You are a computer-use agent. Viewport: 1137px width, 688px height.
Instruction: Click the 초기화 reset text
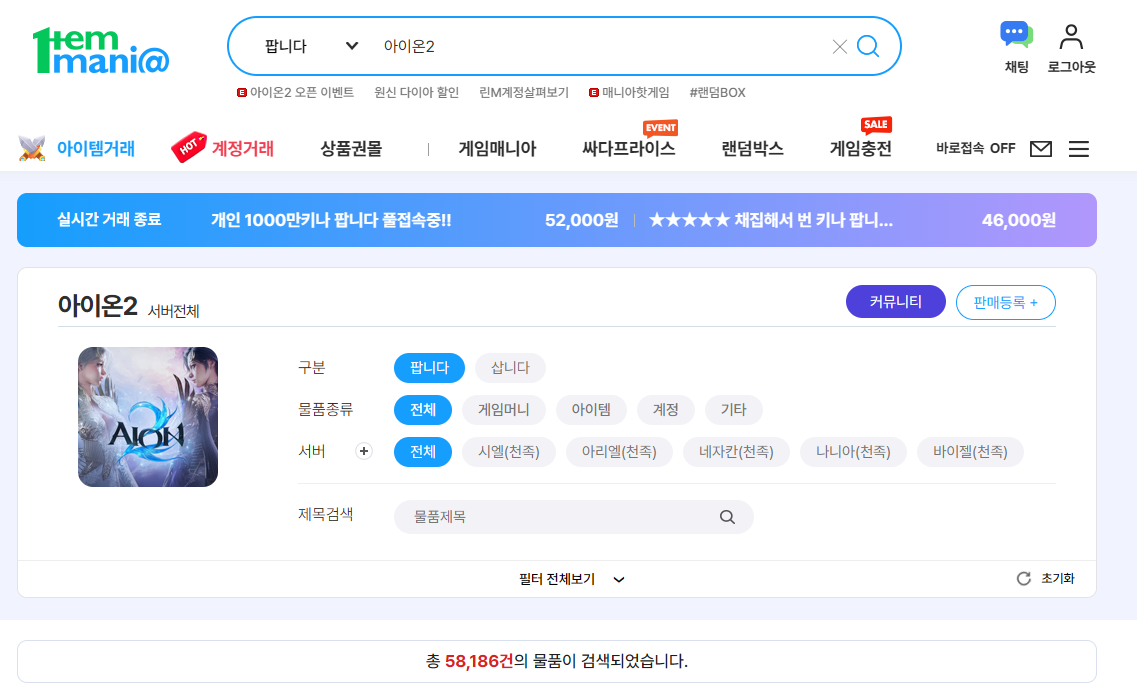1058,579
